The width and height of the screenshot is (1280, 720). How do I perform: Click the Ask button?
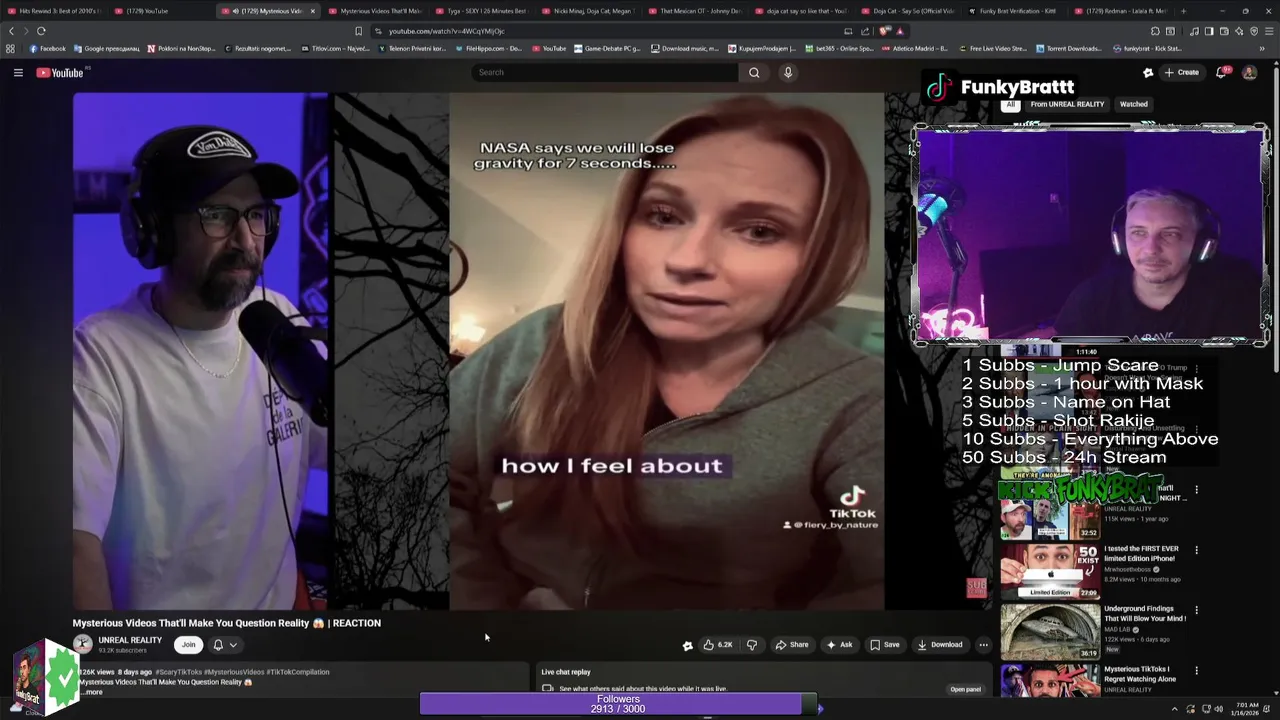[839, 645]
